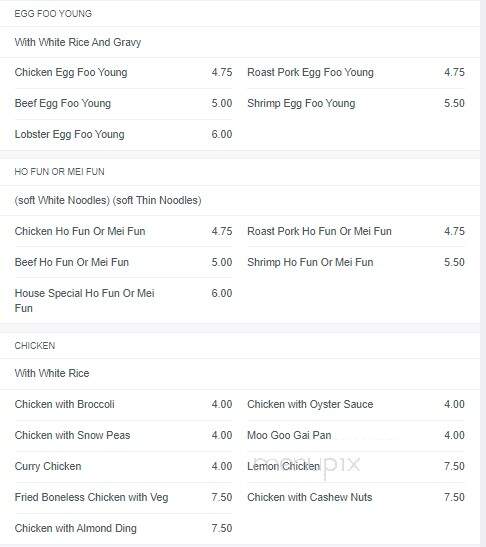Click Fried Boneless Chicken with Veg
This screenshot has height=547, width=486.
pyautogui.click(x=91, y=497)
